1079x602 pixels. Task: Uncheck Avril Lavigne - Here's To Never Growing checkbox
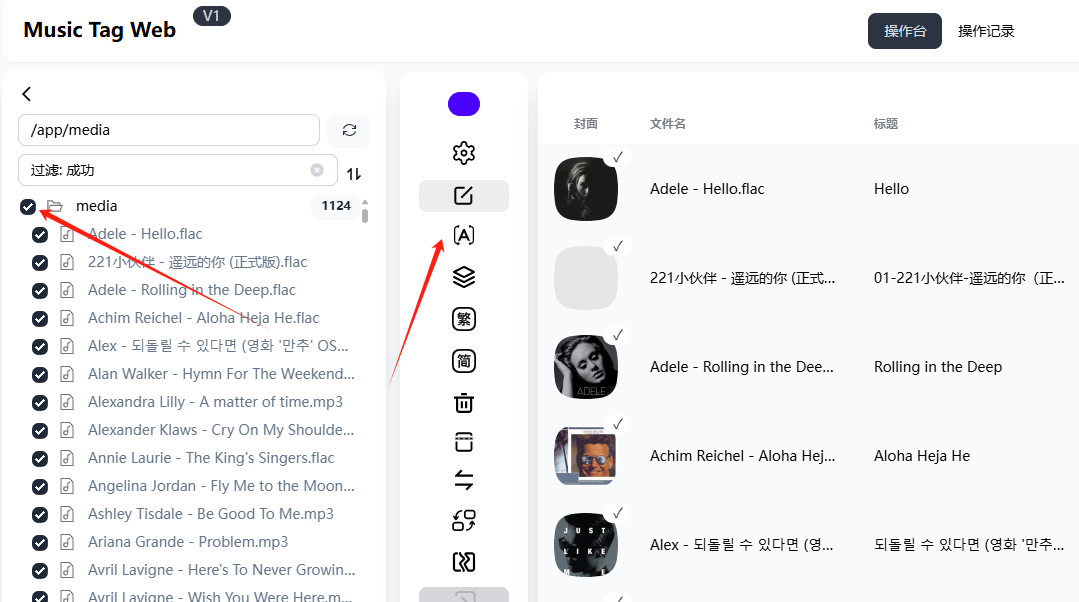click(x=40, y=570)
